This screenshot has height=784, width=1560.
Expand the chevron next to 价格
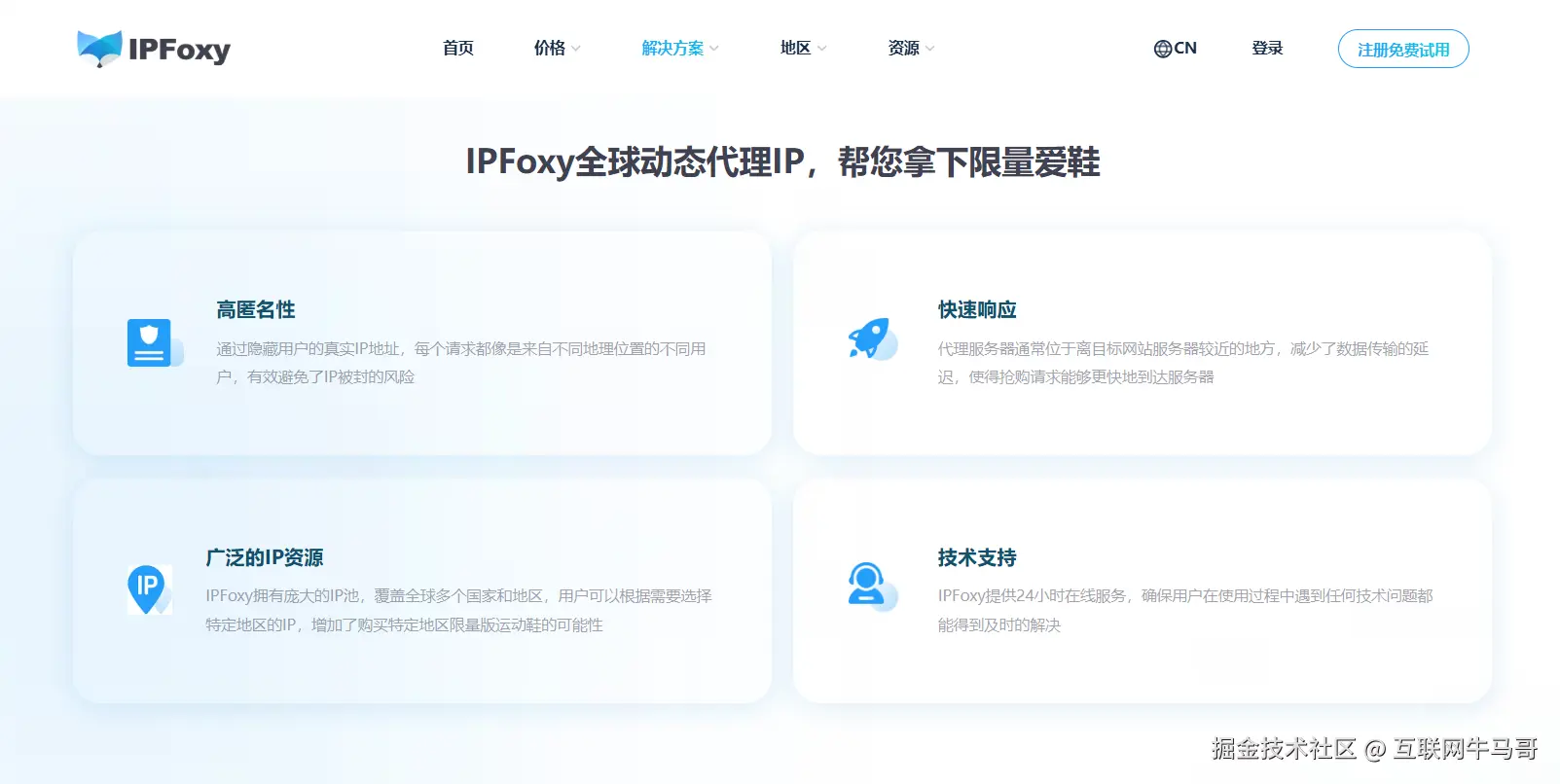pyautogui.click(x=576, y=49)
